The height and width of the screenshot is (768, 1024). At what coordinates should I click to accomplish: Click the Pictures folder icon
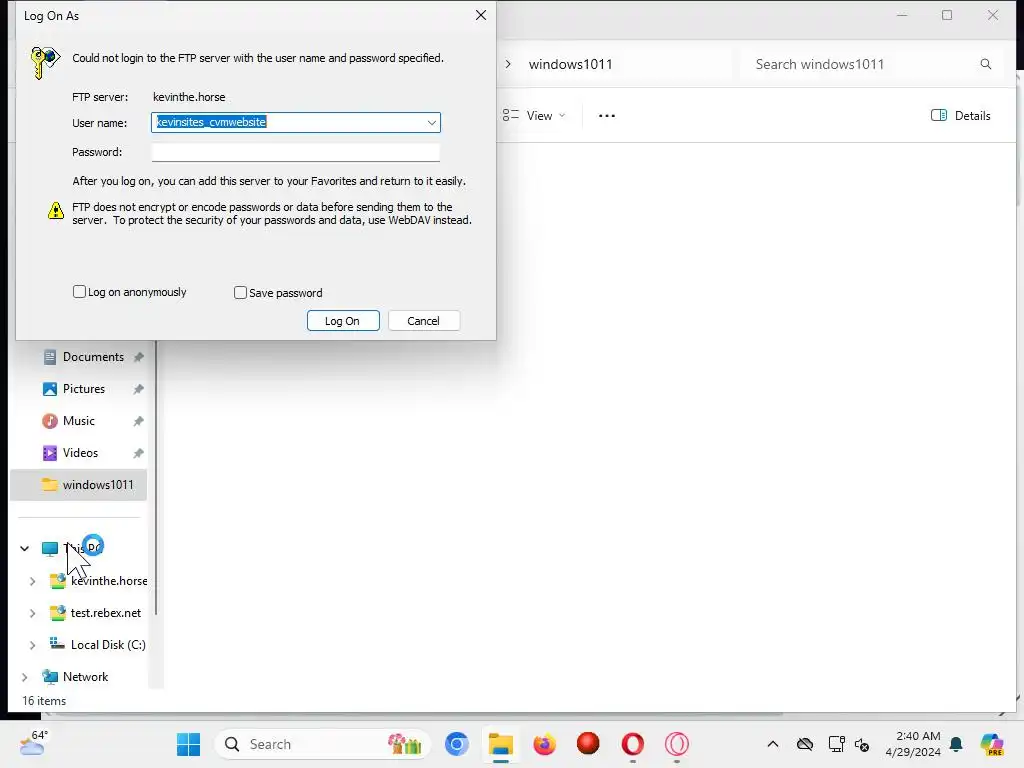coord(50,389)
